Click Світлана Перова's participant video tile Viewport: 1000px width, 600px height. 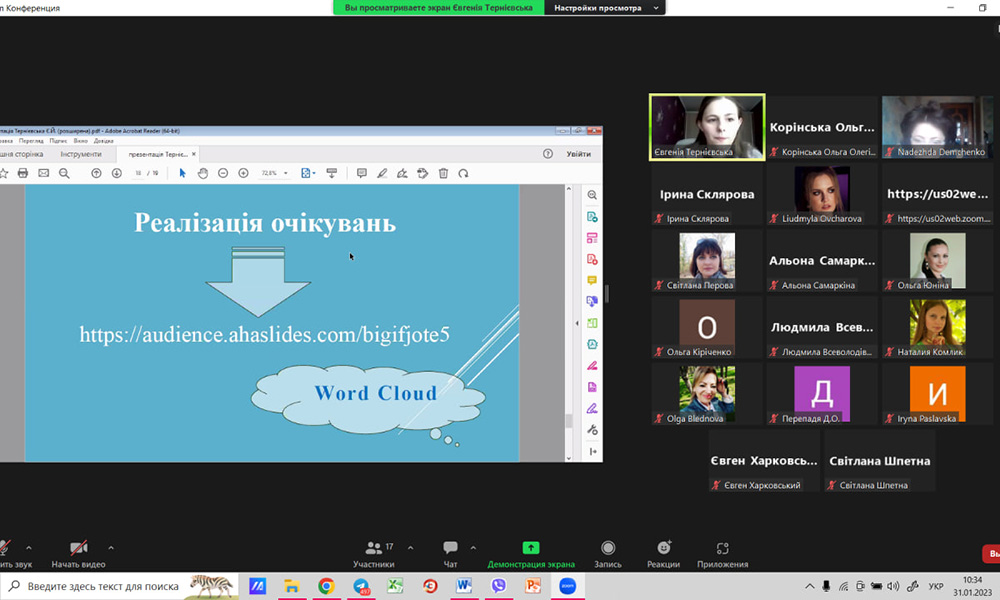click(707, 260)
